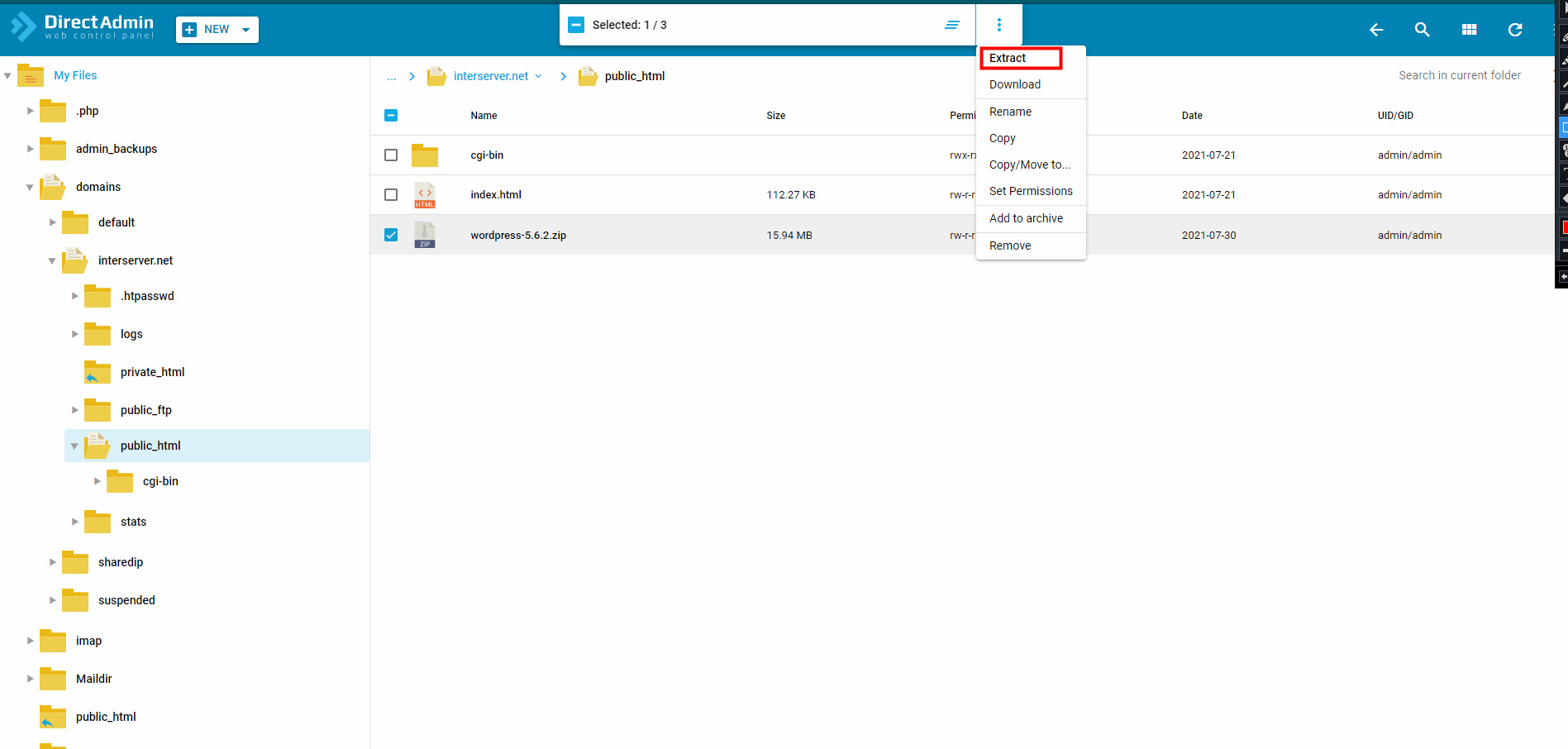
Task: Click the breadcrumb ellipsis link
Action: [392, 76]
